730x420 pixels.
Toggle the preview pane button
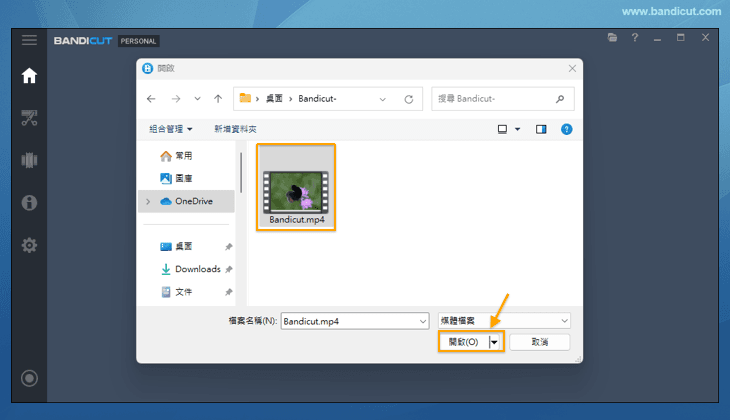[541, 129]
